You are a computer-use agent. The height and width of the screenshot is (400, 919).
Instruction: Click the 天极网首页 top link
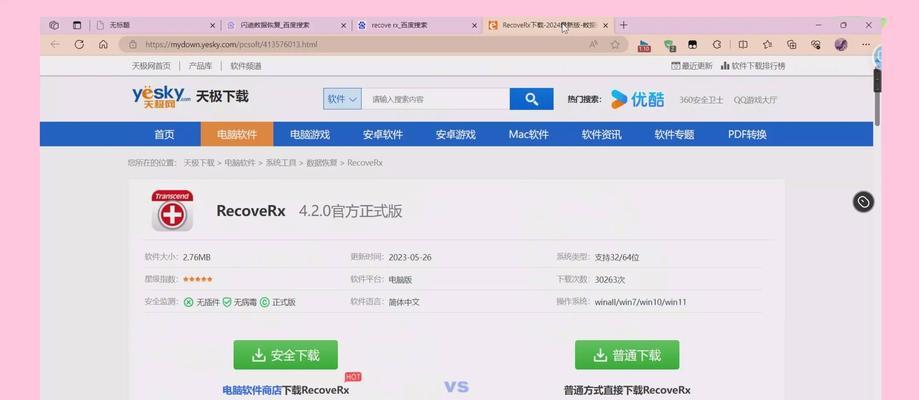point(151,66)
